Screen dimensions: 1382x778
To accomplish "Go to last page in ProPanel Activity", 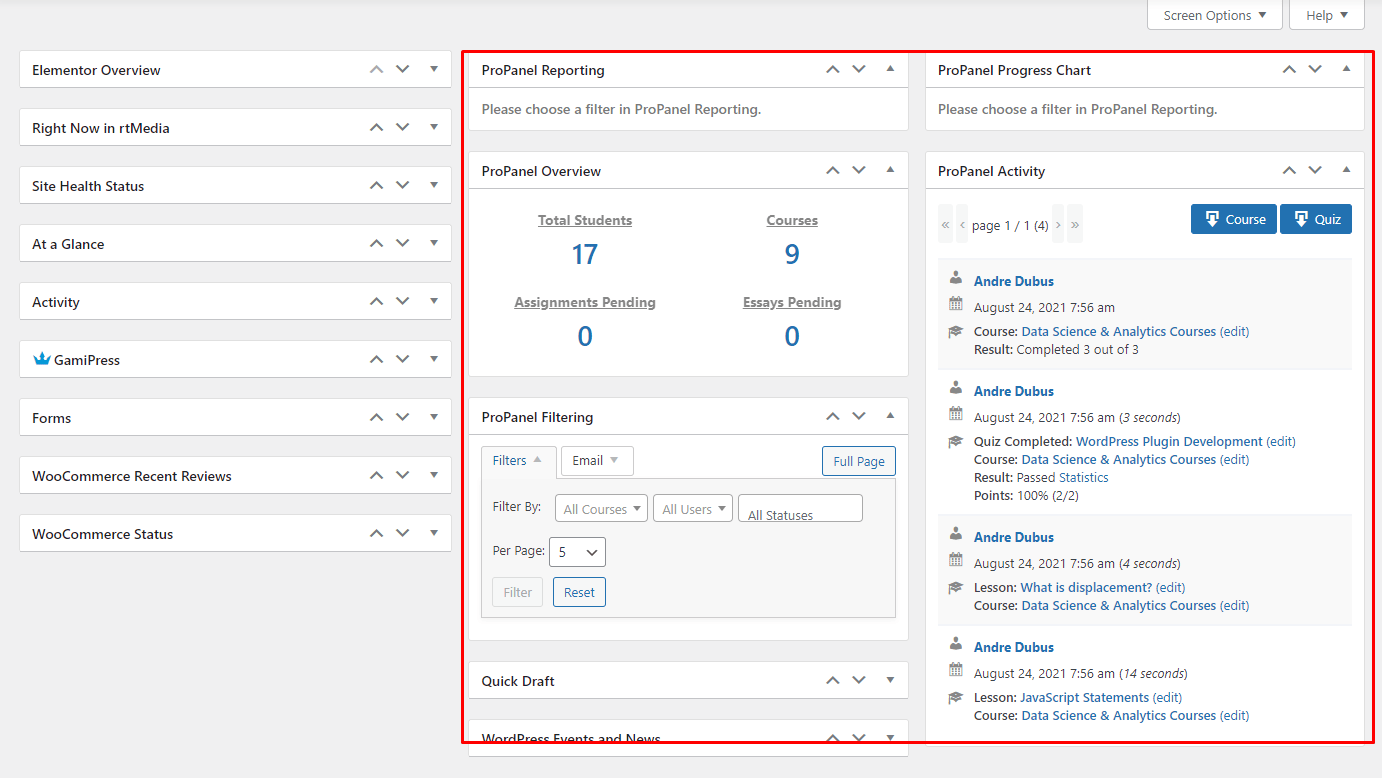I will (x=1075, y=225).
